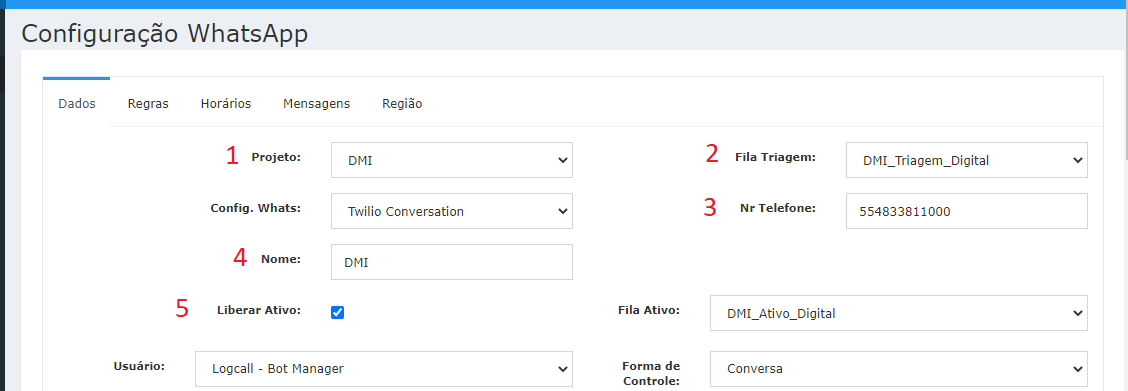Open the Usuário Logcall - Bot Manager dropdown
The image size is (1128, 391).
click(x=383, y=369)
